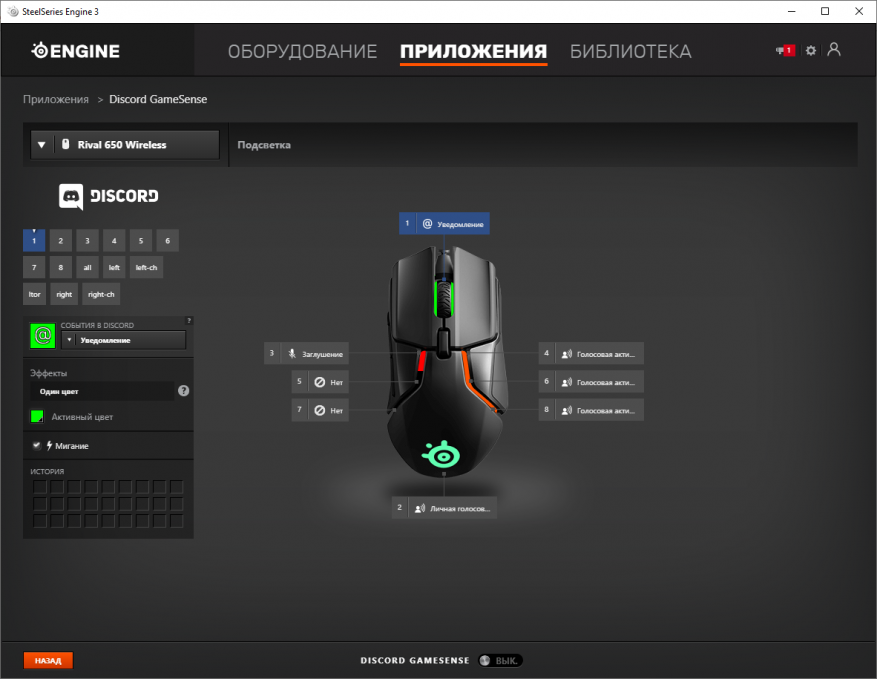This screenshot has width=877, height=679.
Task: Expand the Rival 650 Wireless device dropdown
Action: pyautogui.click(x=125, y=145)
